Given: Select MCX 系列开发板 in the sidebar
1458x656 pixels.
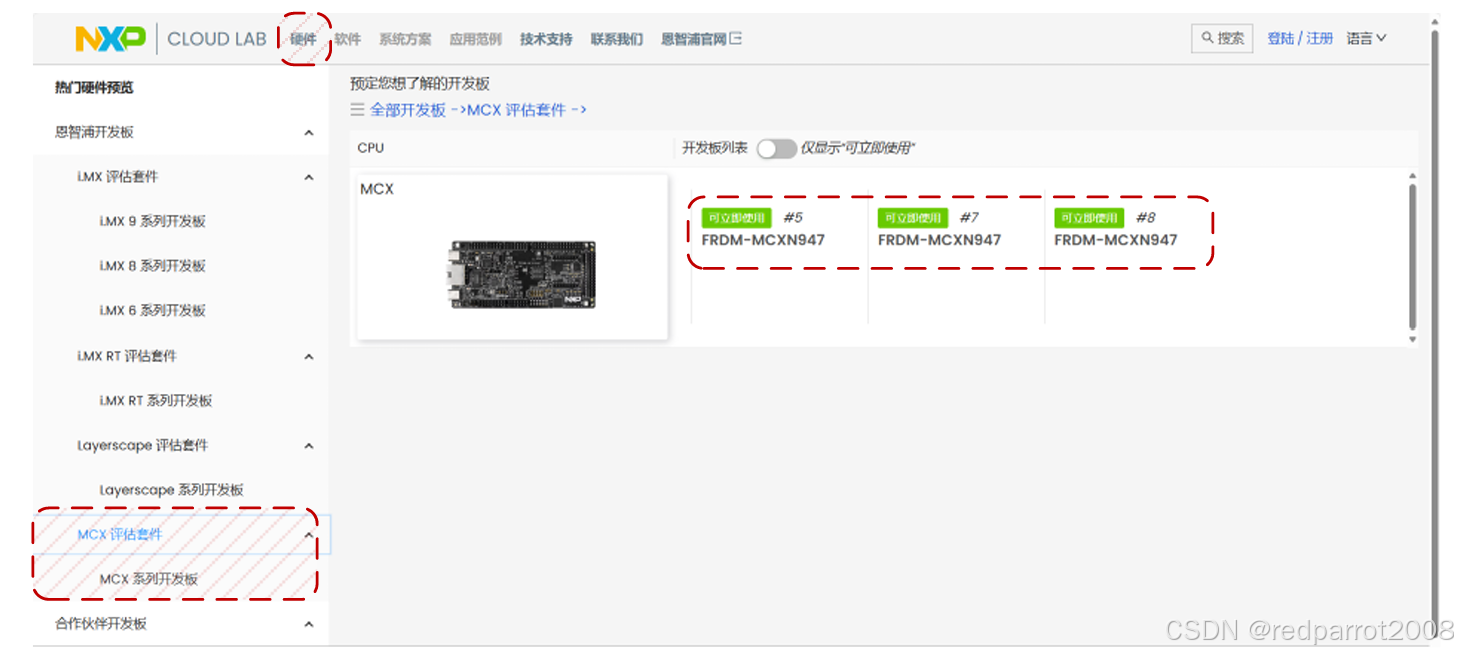Looking at the screenshot, I should pyautogui.click(x=148, y=578).
